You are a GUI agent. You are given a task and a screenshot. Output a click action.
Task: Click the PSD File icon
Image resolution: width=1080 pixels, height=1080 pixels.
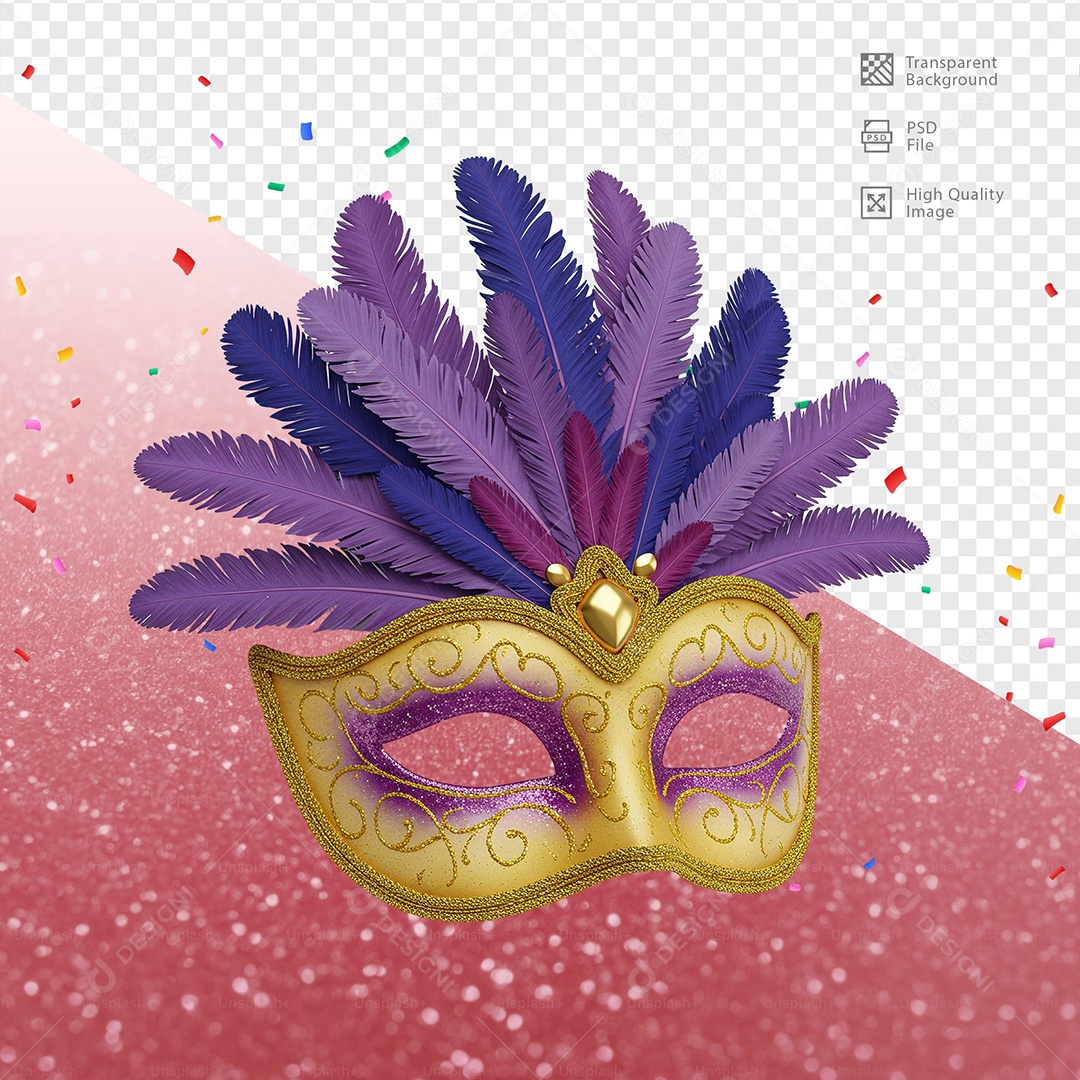[877, 136]
